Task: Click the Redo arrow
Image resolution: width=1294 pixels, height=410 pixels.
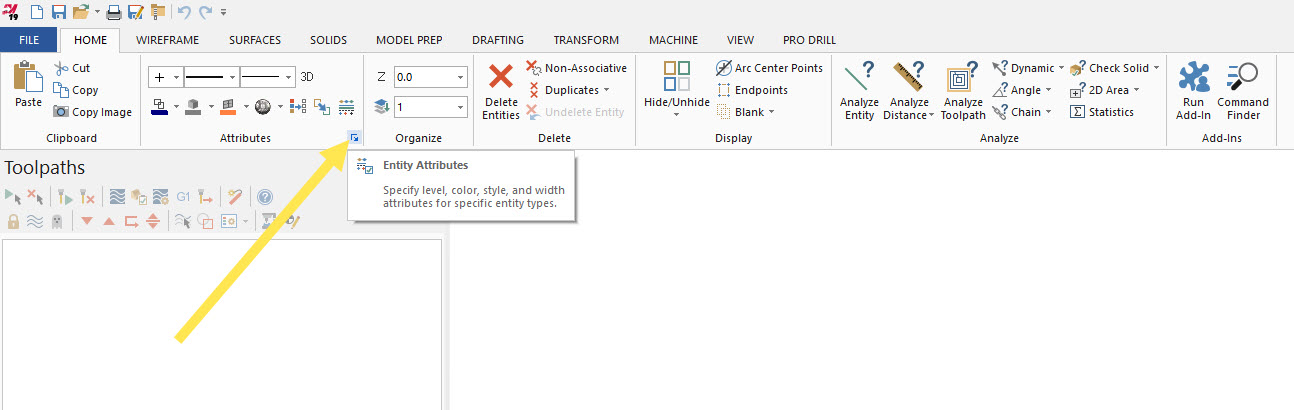Action: pyautogui.click(x=207, y=12)
